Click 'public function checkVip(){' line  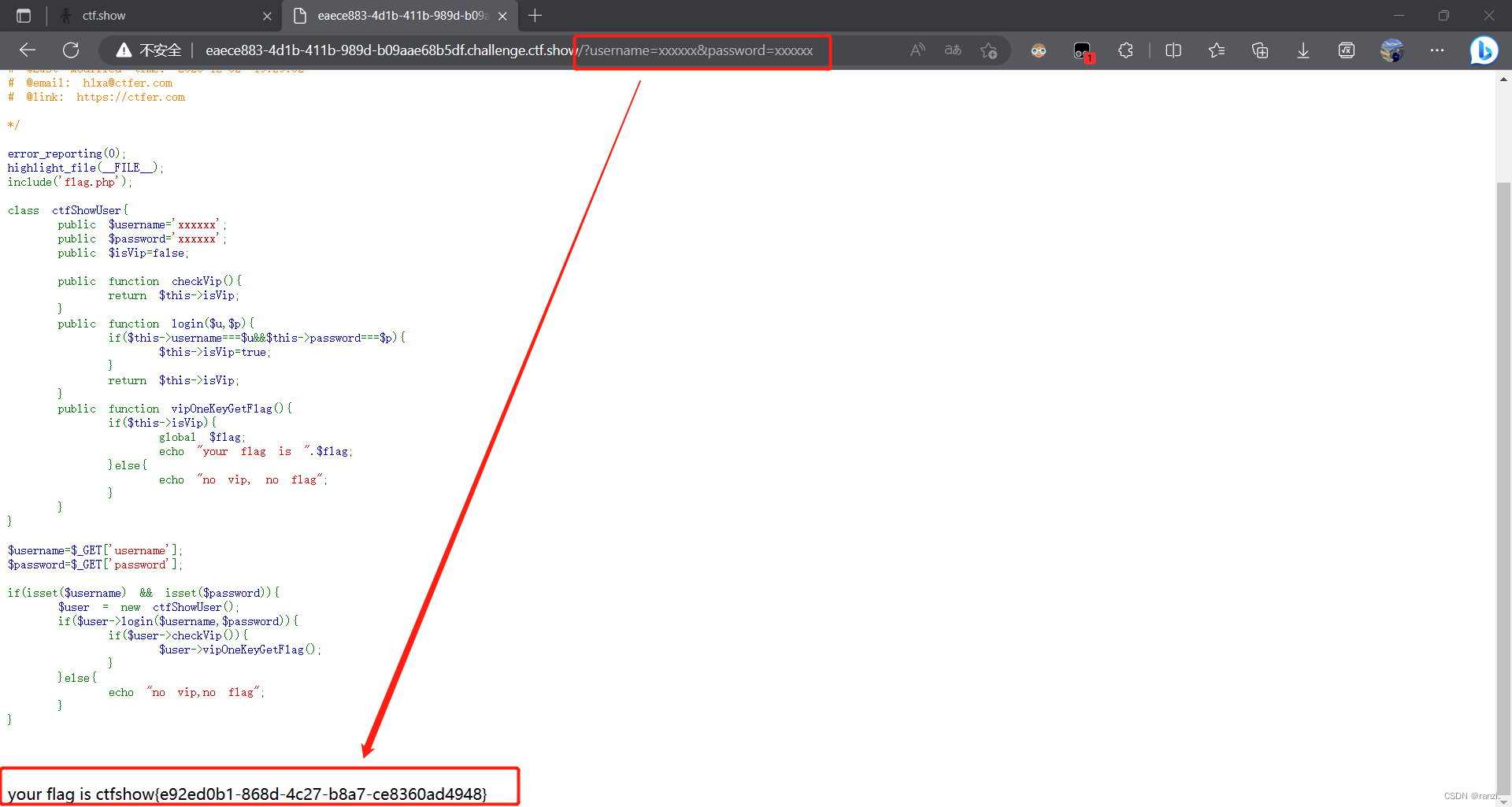point(150,281)
